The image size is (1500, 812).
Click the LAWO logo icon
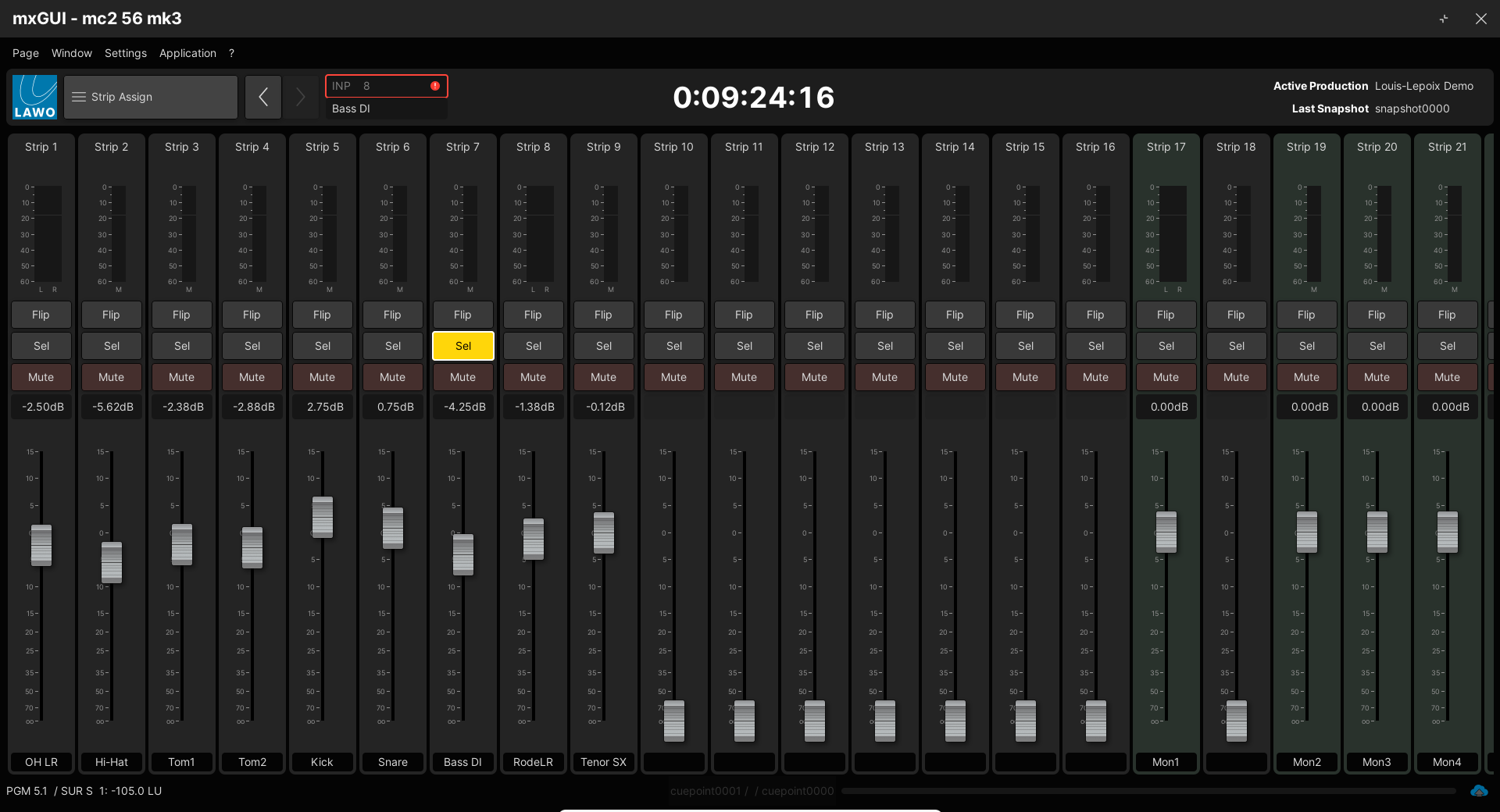click(35, 97)
